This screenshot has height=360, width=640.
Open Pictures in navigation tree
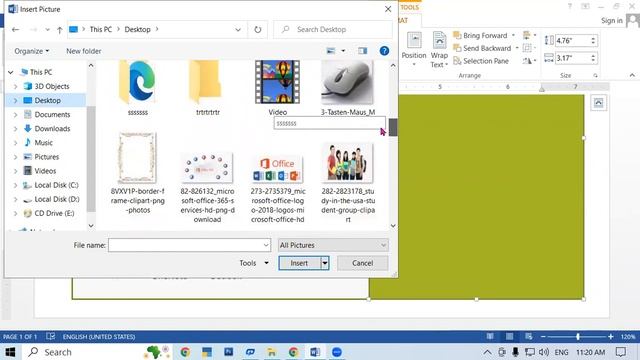(47, 157)
